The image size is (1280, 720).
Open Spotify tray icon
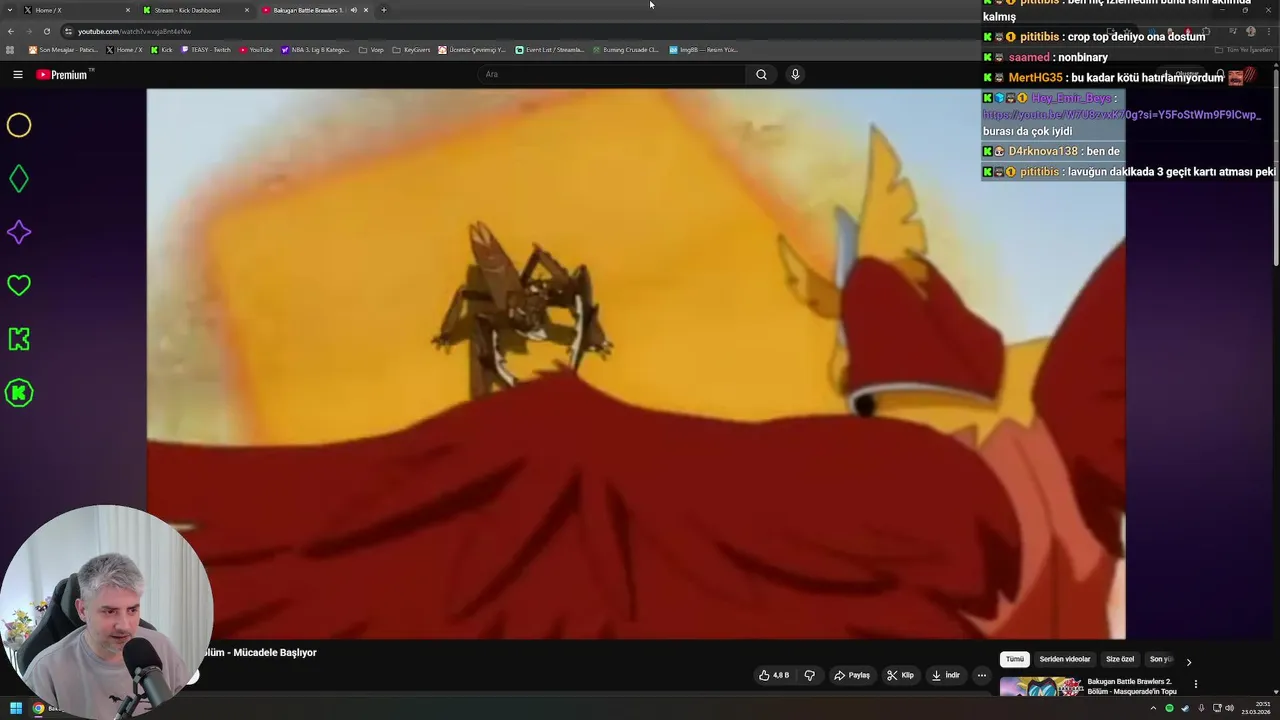1169,708
